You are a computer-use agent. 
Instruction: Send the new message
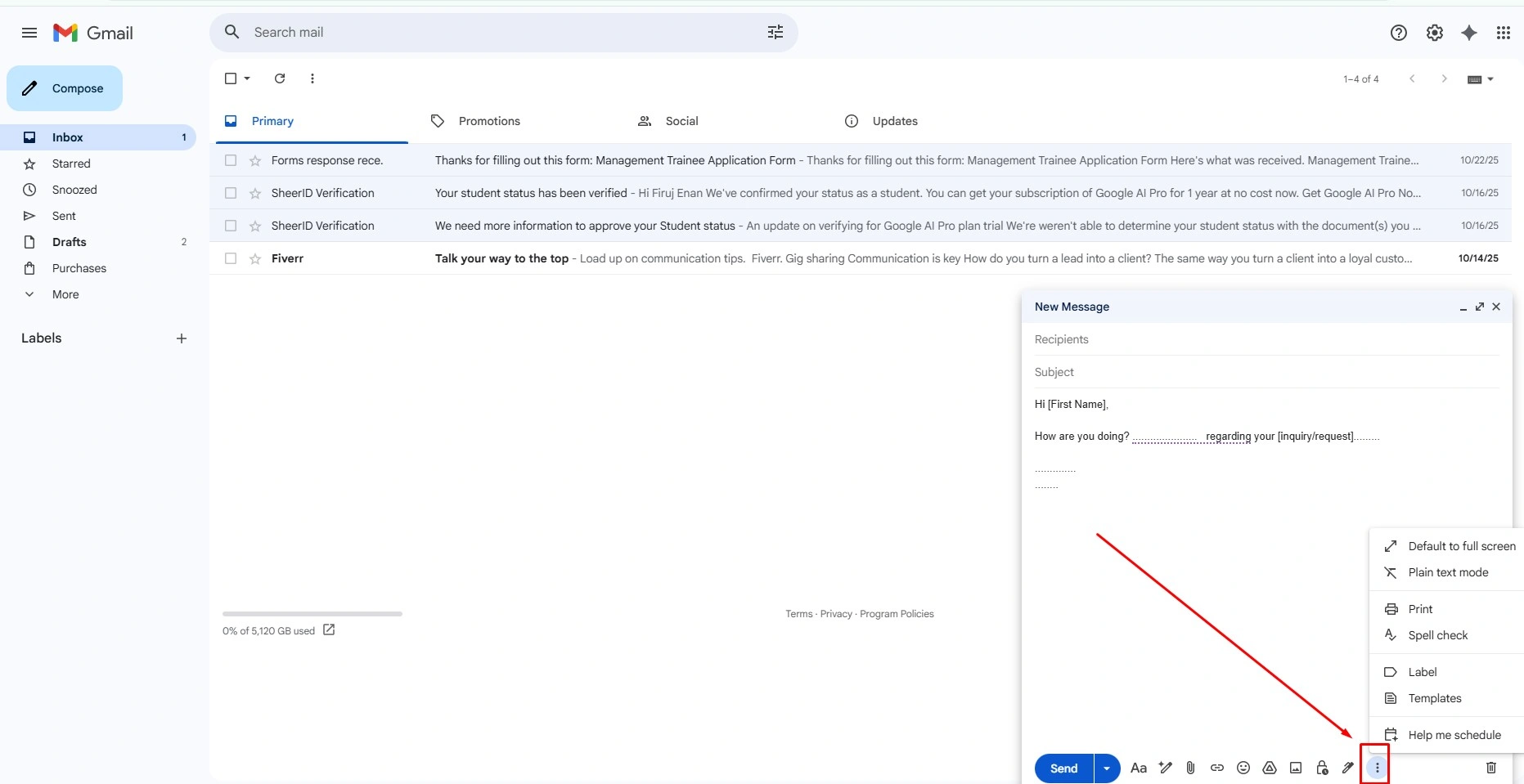(x=1064, y=768)
